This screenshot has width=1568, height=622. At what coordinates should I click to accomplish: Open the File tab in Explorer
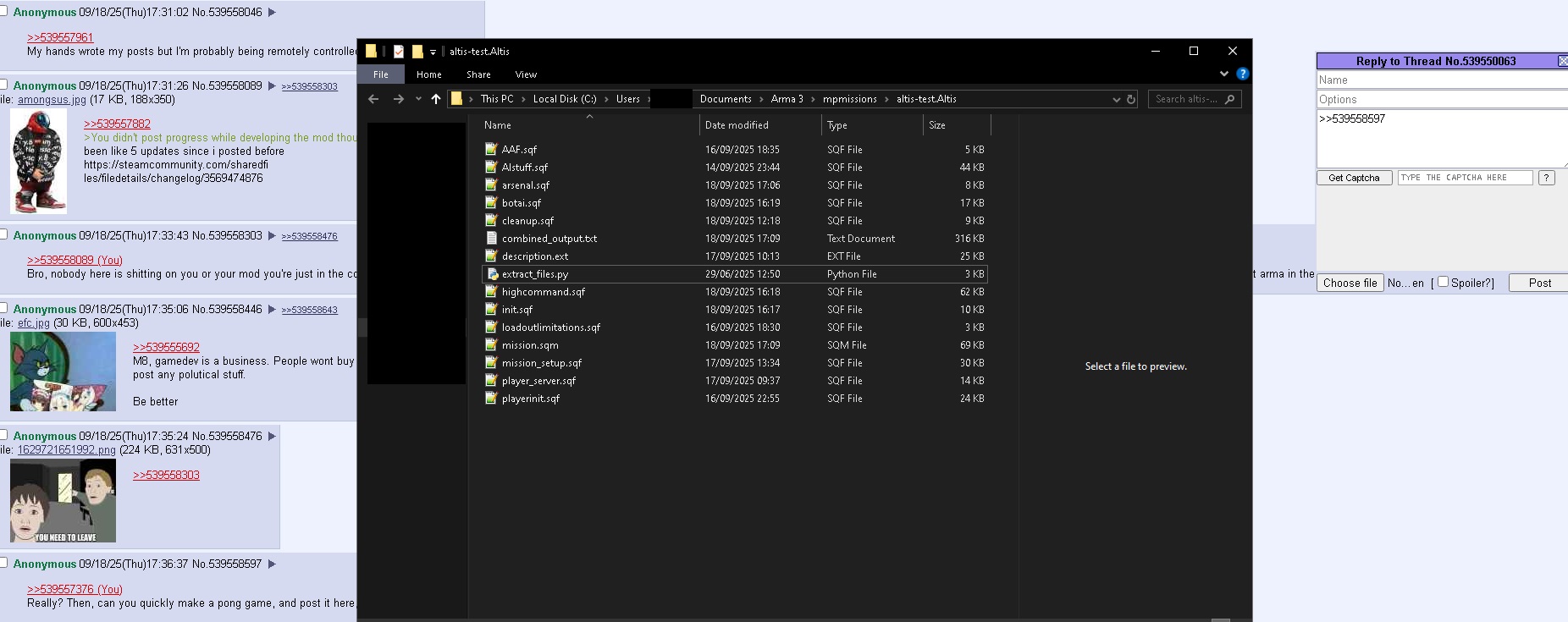[381, 74]
